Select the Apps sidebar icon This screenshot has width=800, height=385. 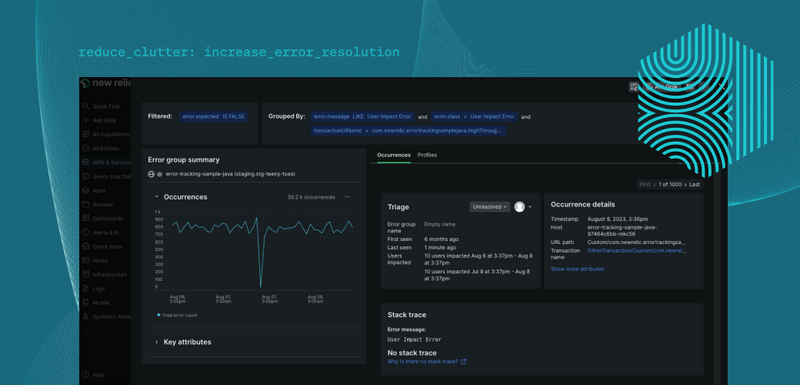[86, 190]
